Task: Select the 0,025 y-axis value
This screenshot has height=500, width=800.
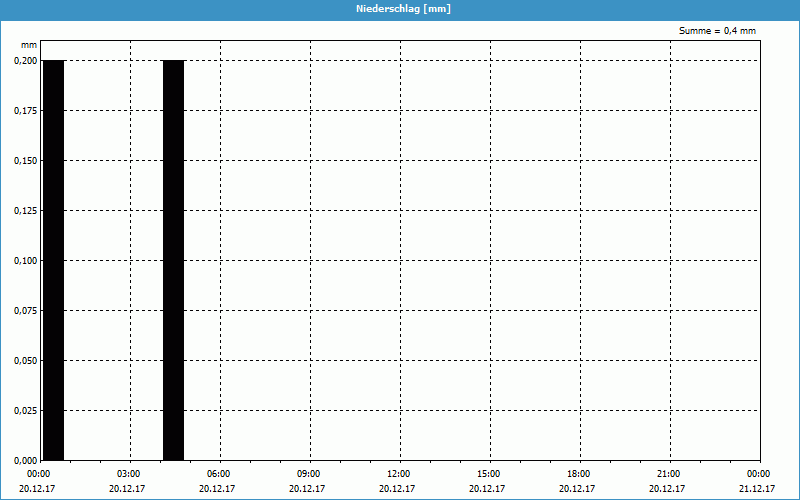Action: (26, 411)
